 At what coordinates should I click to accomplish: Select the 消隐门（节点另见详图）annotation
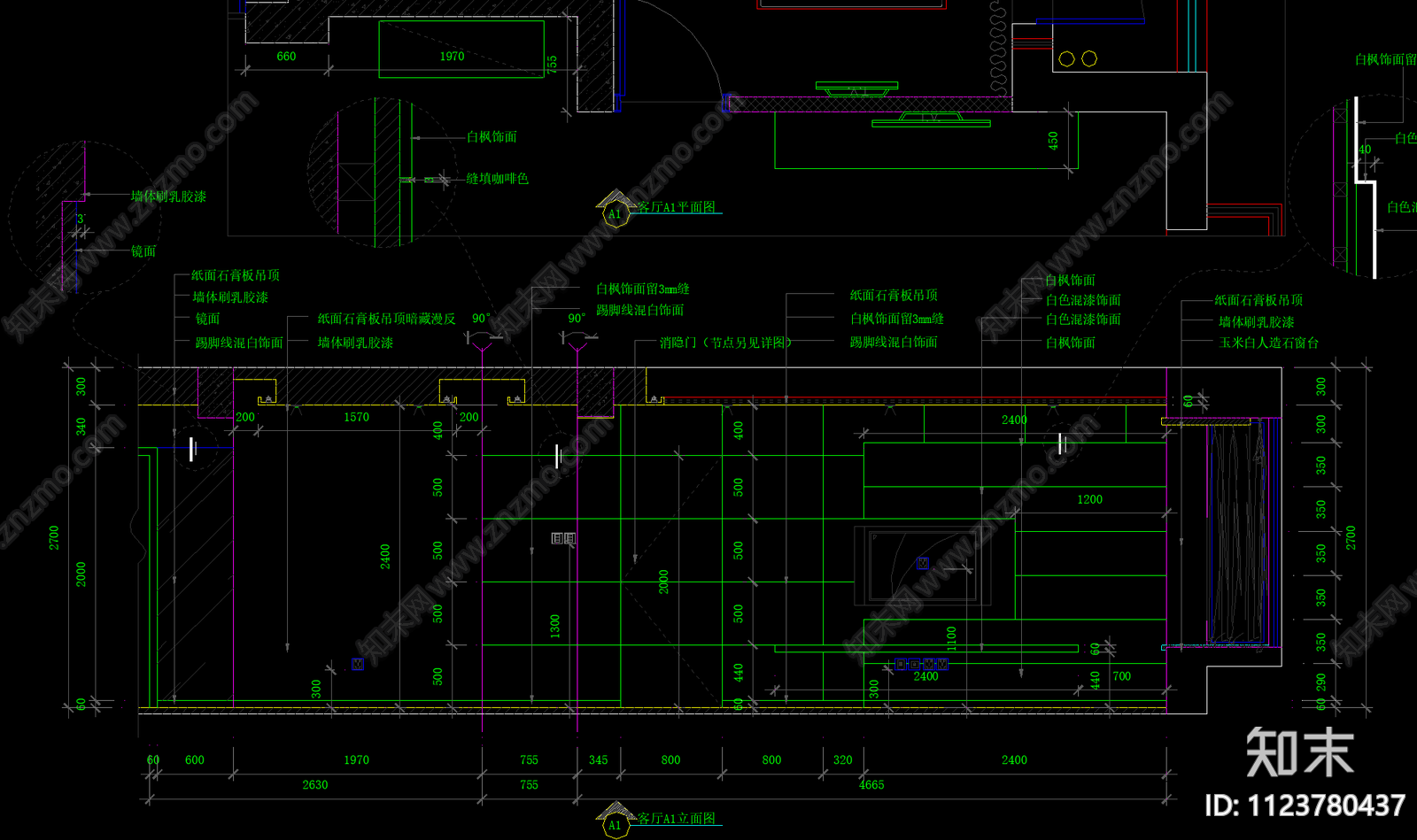725,343
